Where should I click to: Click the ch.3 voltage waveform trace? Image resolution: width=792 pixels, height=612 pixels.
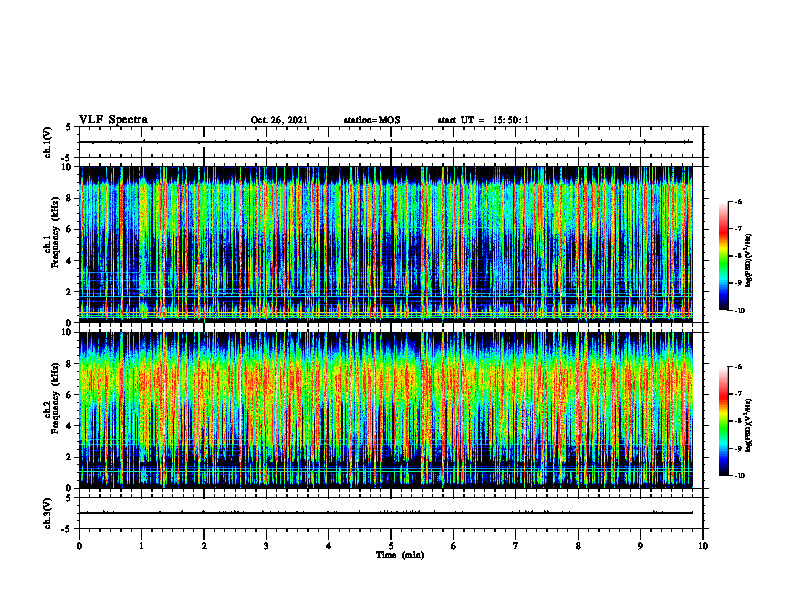pyautogui.click(x=386, y=513)
